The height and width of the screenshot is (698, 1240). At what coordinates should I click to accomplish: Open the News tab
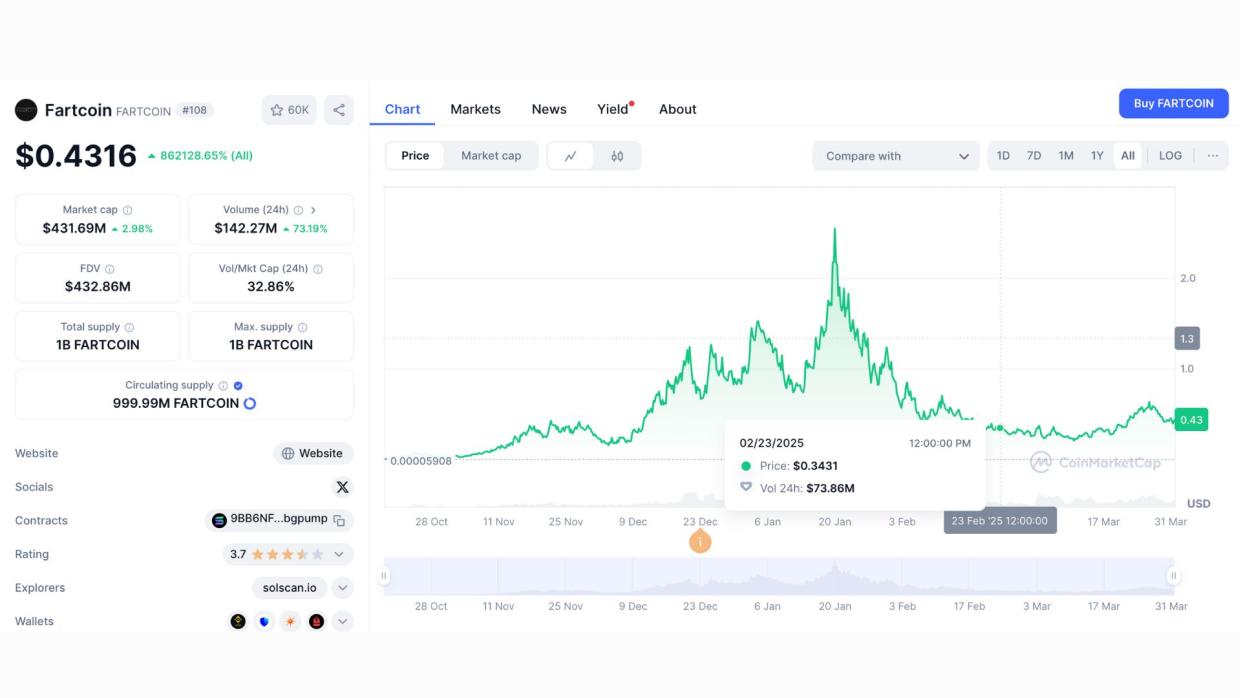coord(549,109)
